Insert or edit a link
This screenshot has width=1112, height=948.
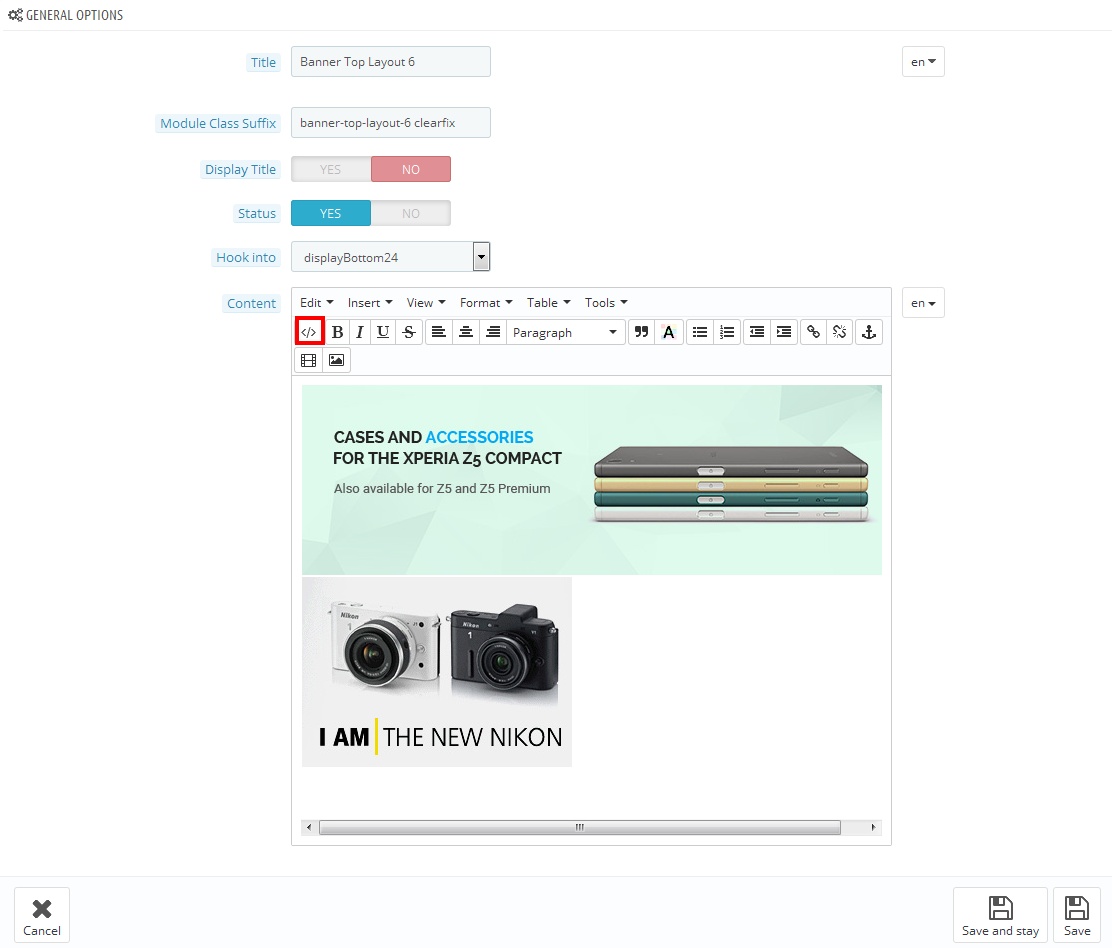coord(813,332)
